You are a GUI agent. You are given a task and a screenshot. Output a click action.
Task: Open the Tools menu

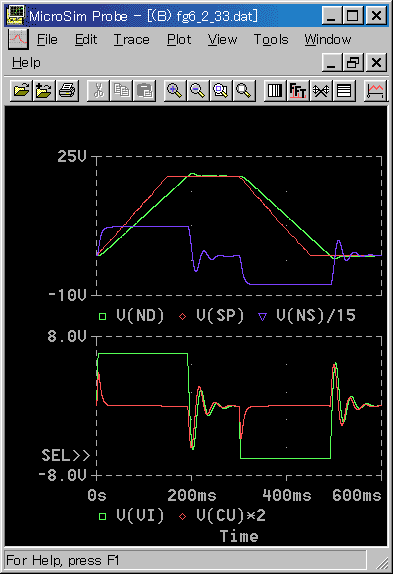pos(271,40)
